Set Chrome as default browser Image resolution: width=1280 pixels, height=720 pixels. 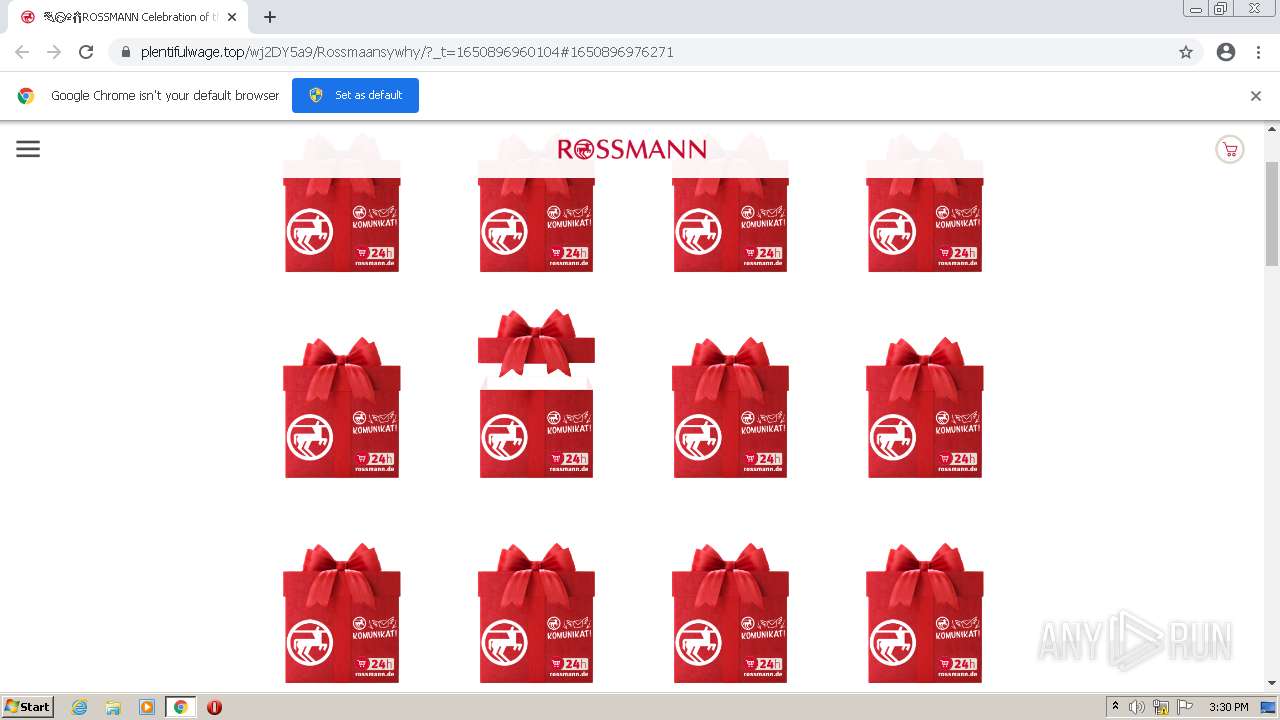click(x=355, y=95)
